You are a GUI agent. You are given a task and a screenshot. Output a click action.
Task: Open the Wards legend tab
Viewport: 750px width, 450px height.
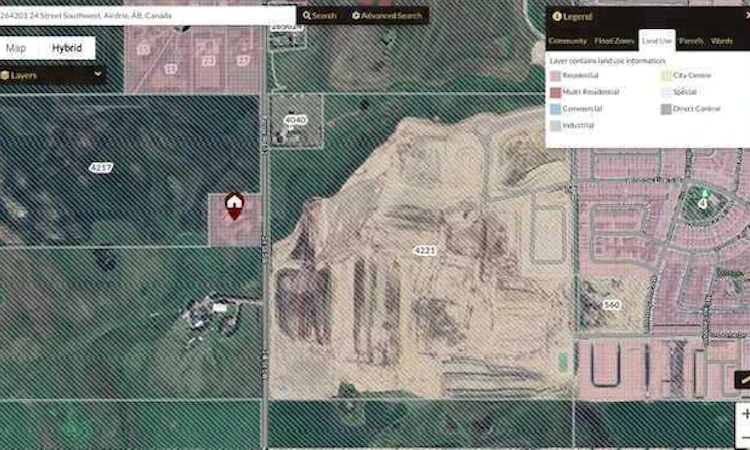point(721,41)
